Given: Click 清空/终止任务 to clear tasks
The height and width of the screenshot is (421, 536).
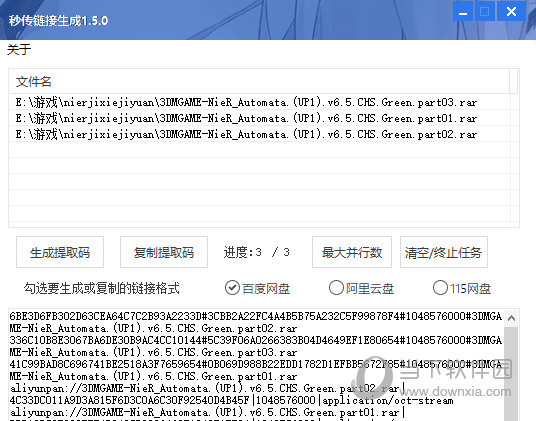Looking at the screenshot, I should (444, 252).
